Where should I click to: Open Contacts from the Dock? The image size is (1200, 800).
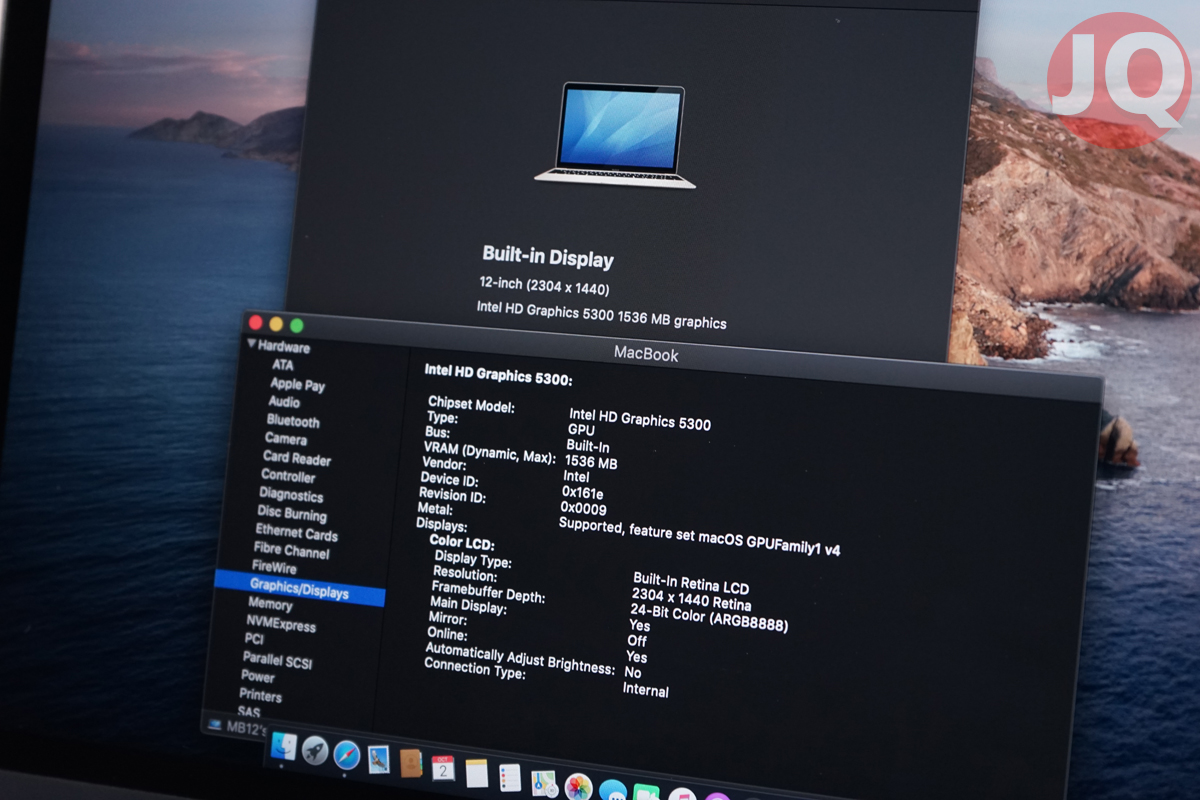[410, 763]
